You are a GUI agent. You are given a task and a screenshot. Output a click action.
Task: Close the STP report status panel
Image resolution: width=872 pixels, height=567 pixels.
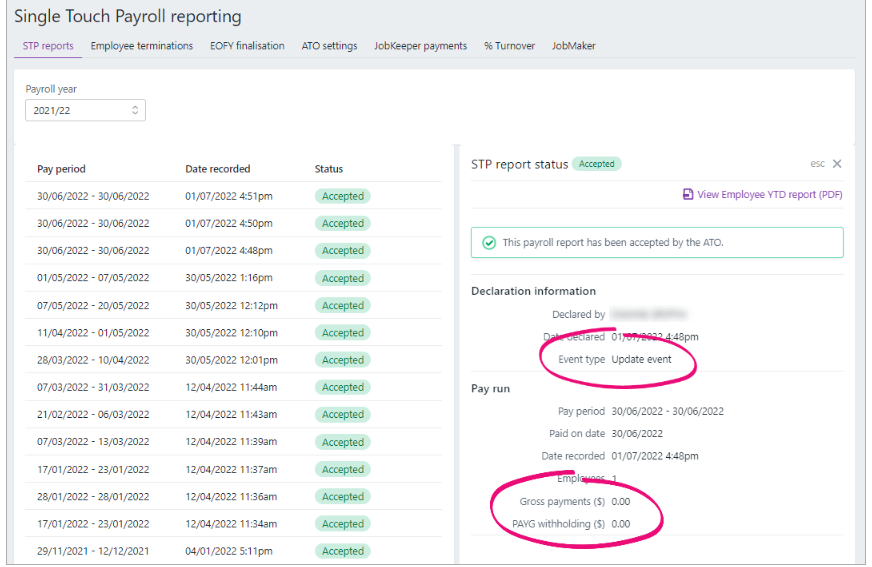click(837, 164)
